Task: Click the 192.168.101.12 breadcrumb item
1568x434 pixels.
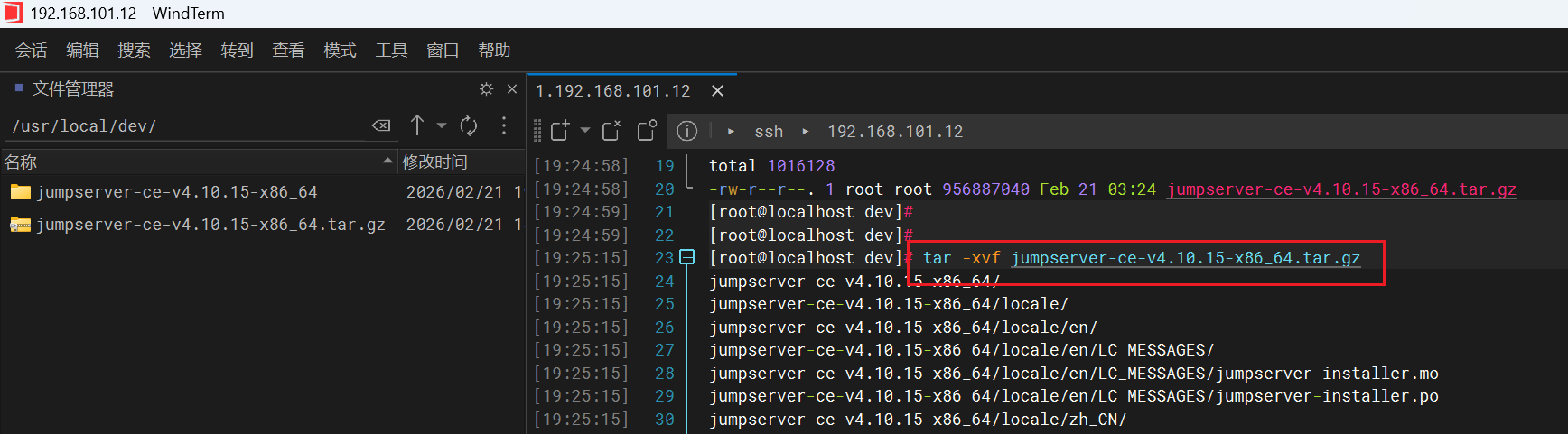Action: (x=895, y=132)
